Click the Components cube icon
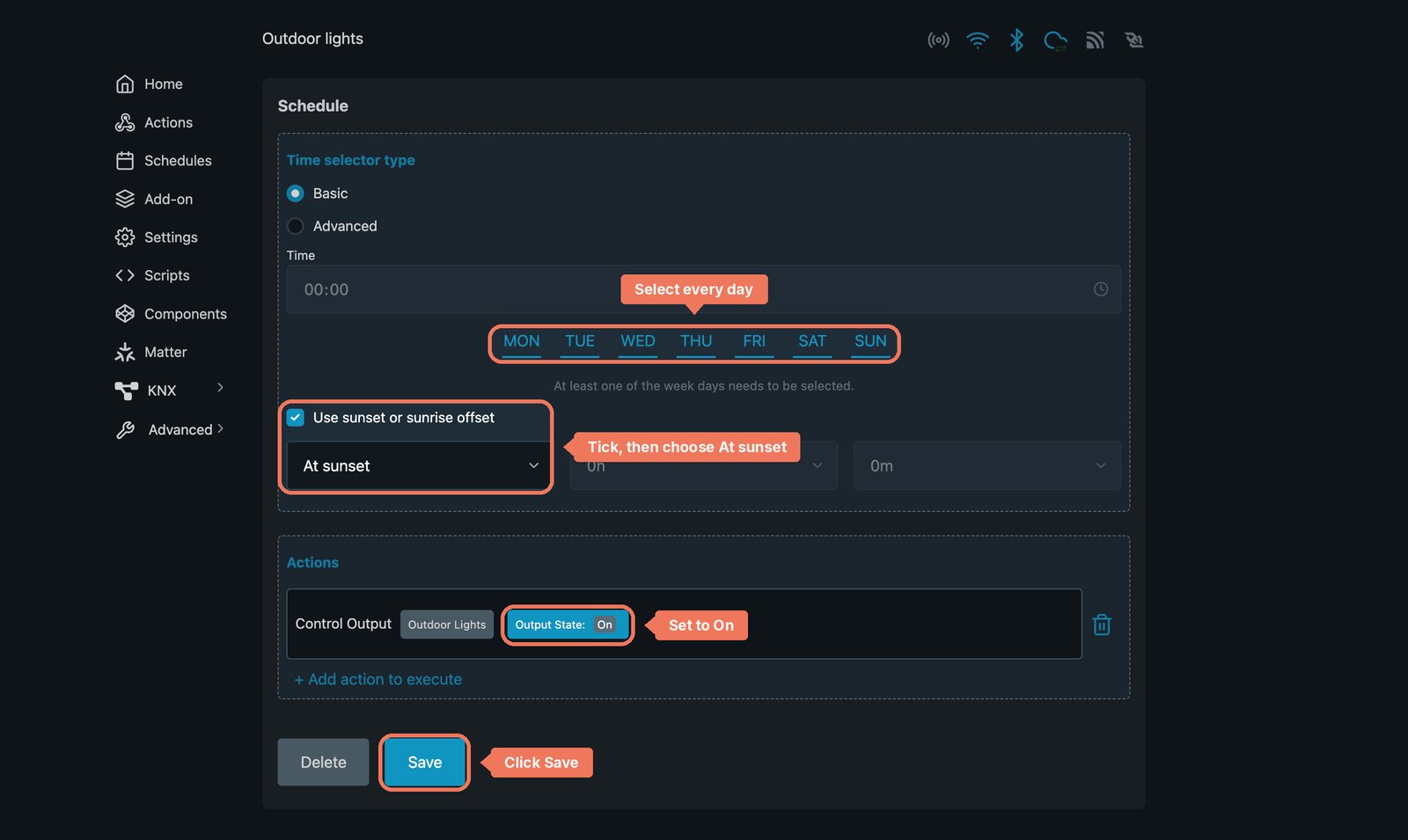The height and width of the screenshot is (840, 1408). tap(125, 313)
